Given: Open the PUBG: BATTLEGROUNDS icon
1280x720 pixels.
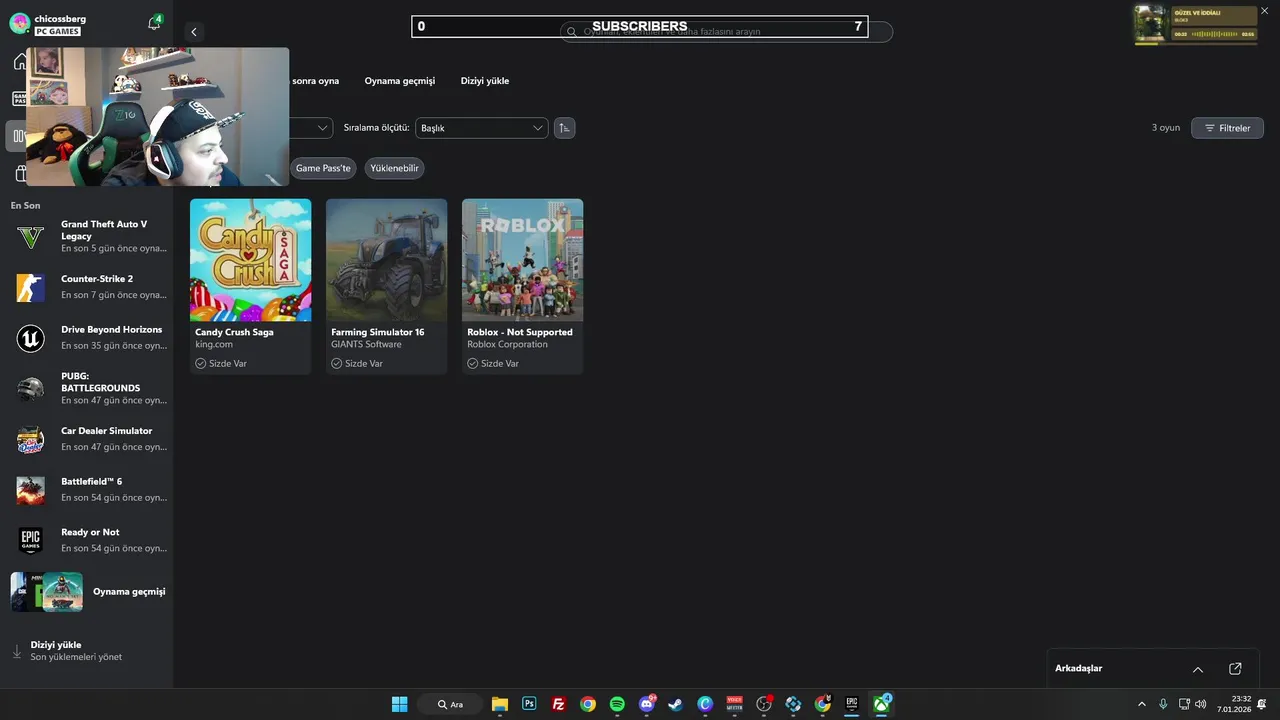Looking at the screenshot, I should point(31,389).
